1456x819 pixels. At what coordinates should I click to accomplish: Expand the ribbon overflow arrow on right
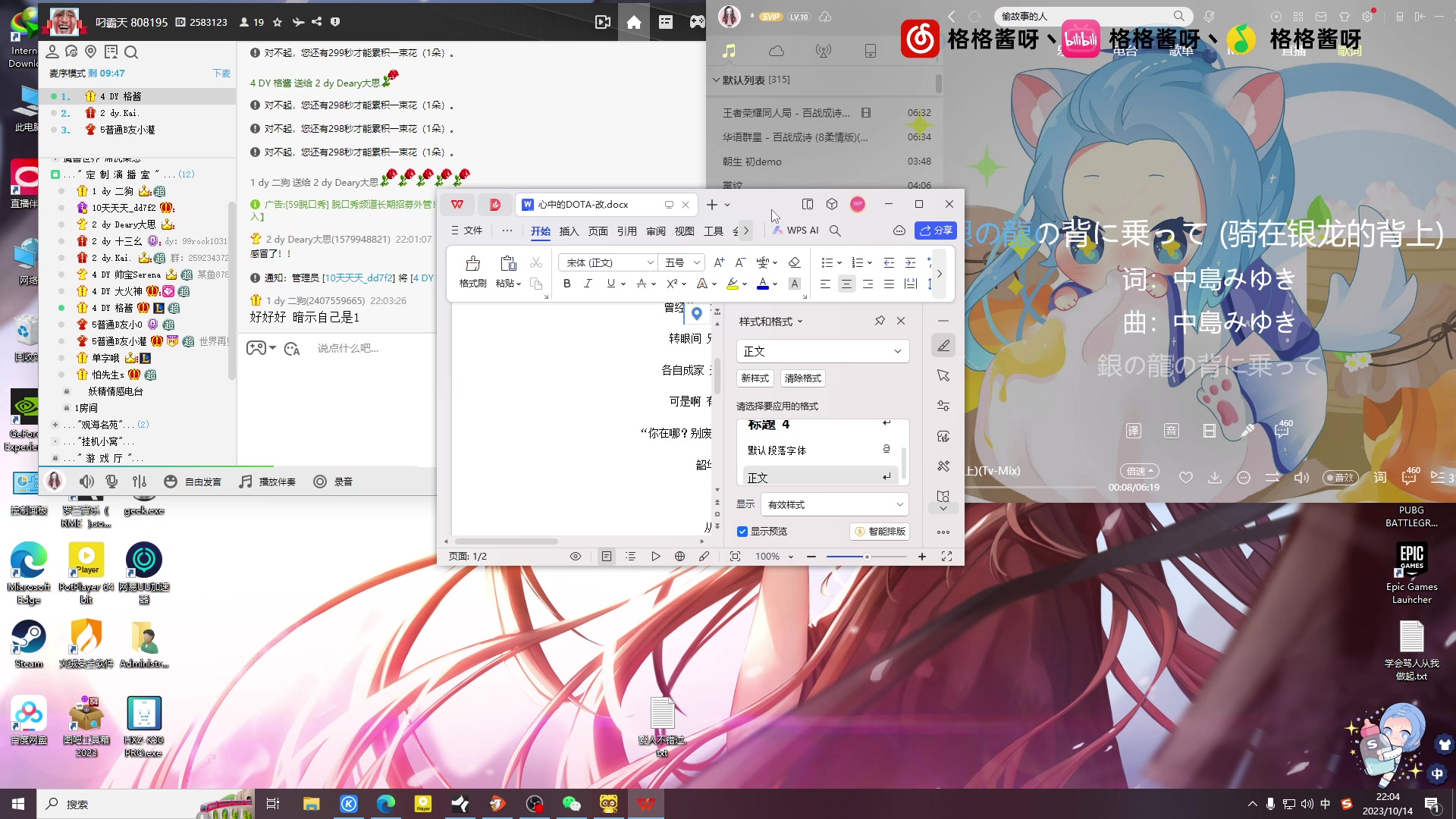939,274
